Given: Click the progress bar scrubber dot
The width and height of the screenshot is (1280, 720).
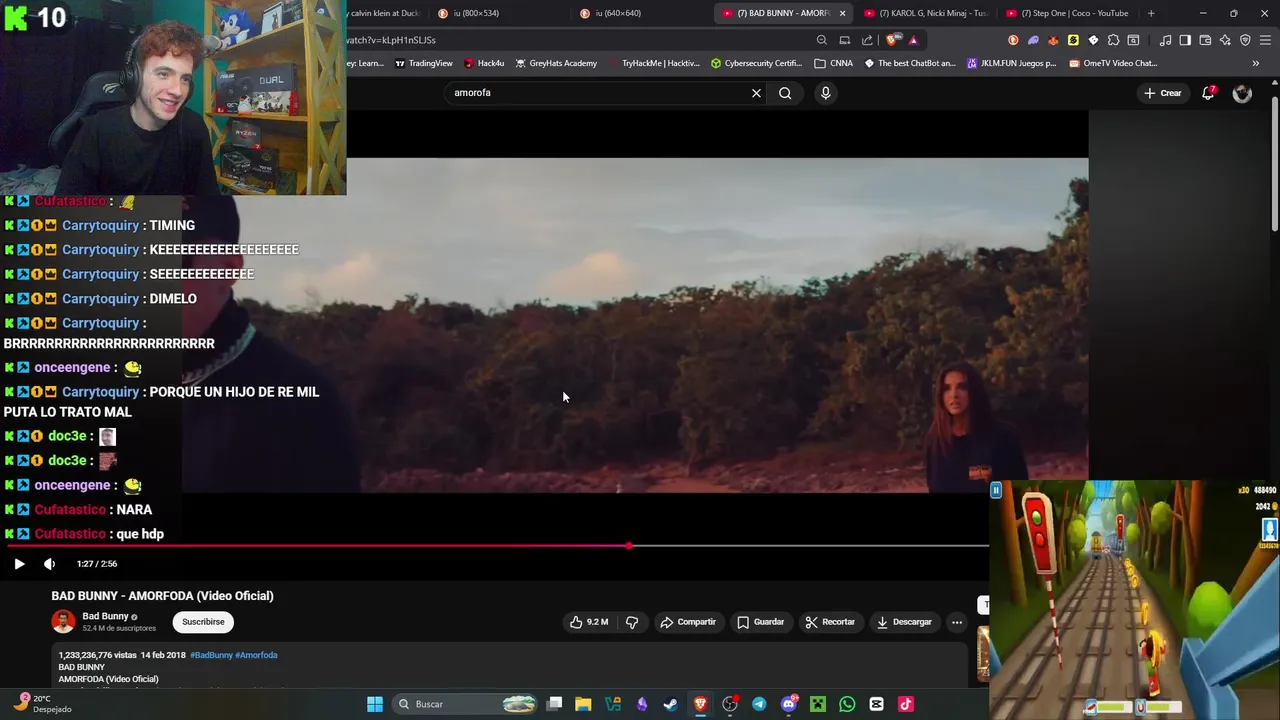Looking at the screenshot, I should tap(629, 546).
